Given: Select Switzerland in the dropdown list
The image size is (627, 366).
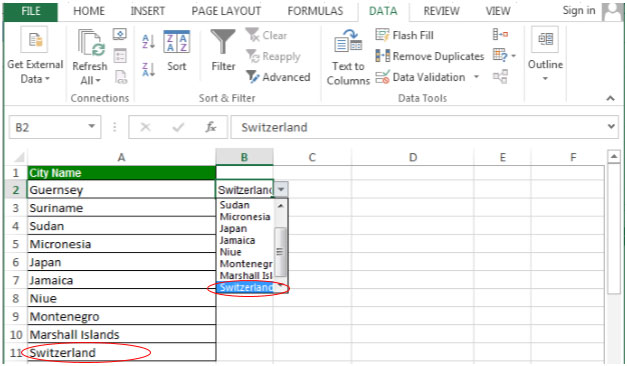Looking at the screenshot, I should pos(246,288).
